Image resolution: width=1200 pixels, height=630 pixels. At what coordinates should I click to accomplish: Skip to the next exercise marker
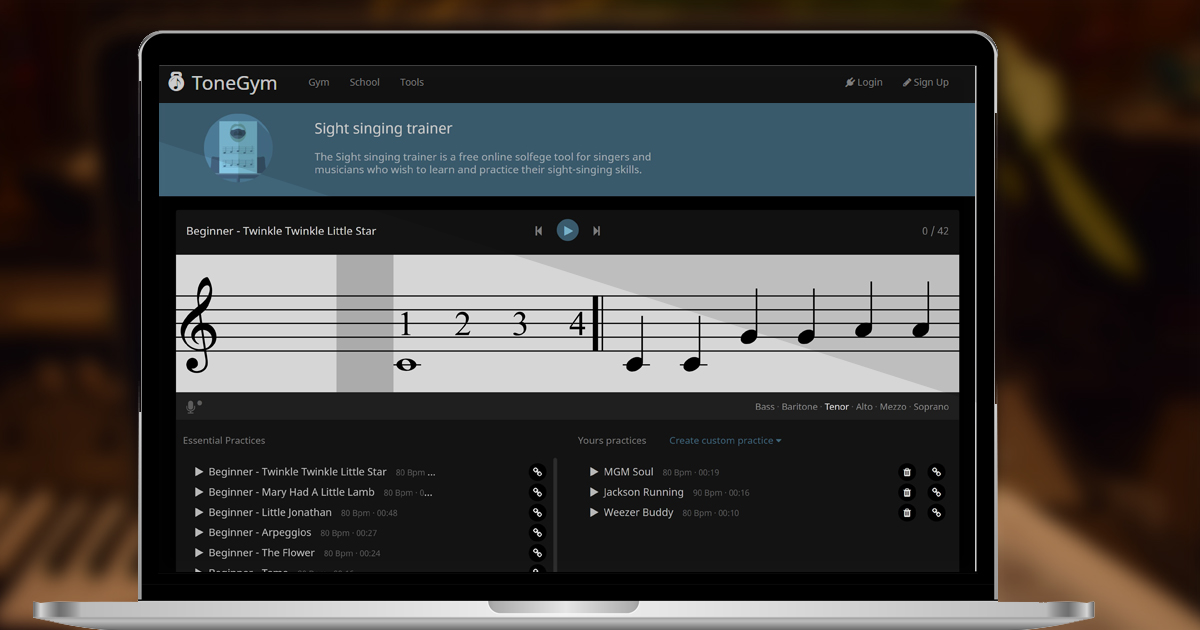coord(597,230)
